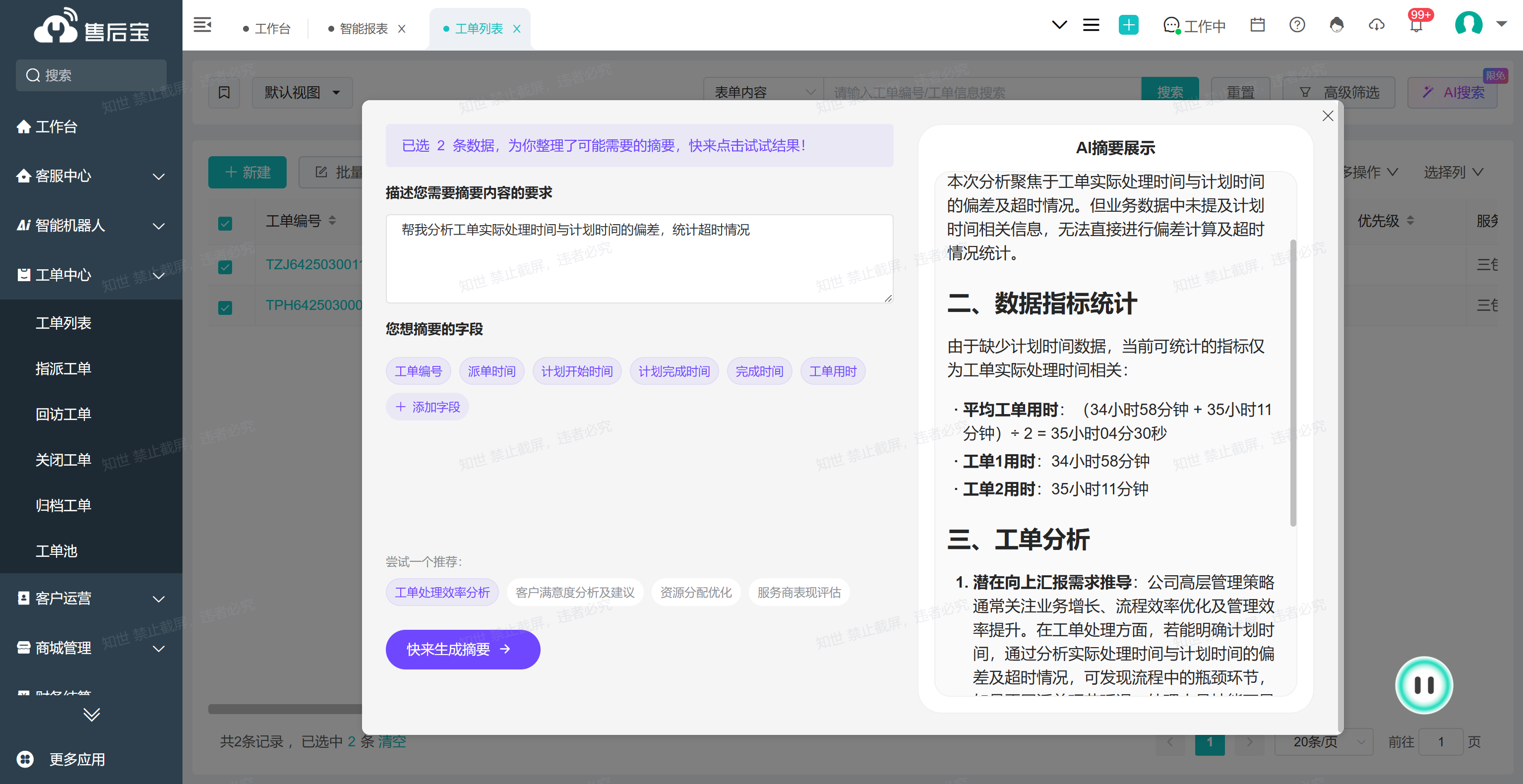The image size is (1523, 784).
Task: Click the green plus quick-create icon
Action: point(1128,25)
